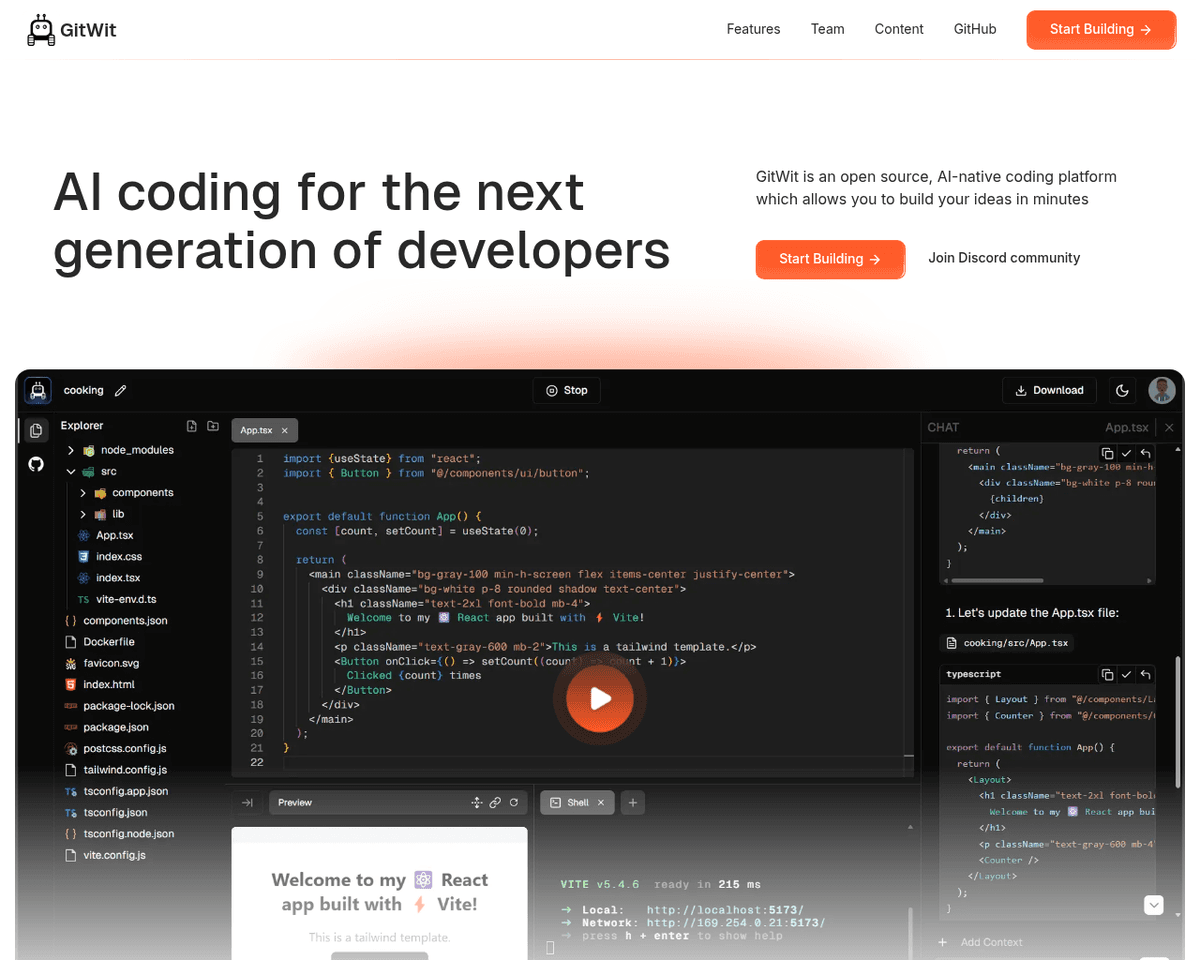
Task: Click the refresh icon in the Preview bar
Action: pyautogui.click(x=514, y=802)
